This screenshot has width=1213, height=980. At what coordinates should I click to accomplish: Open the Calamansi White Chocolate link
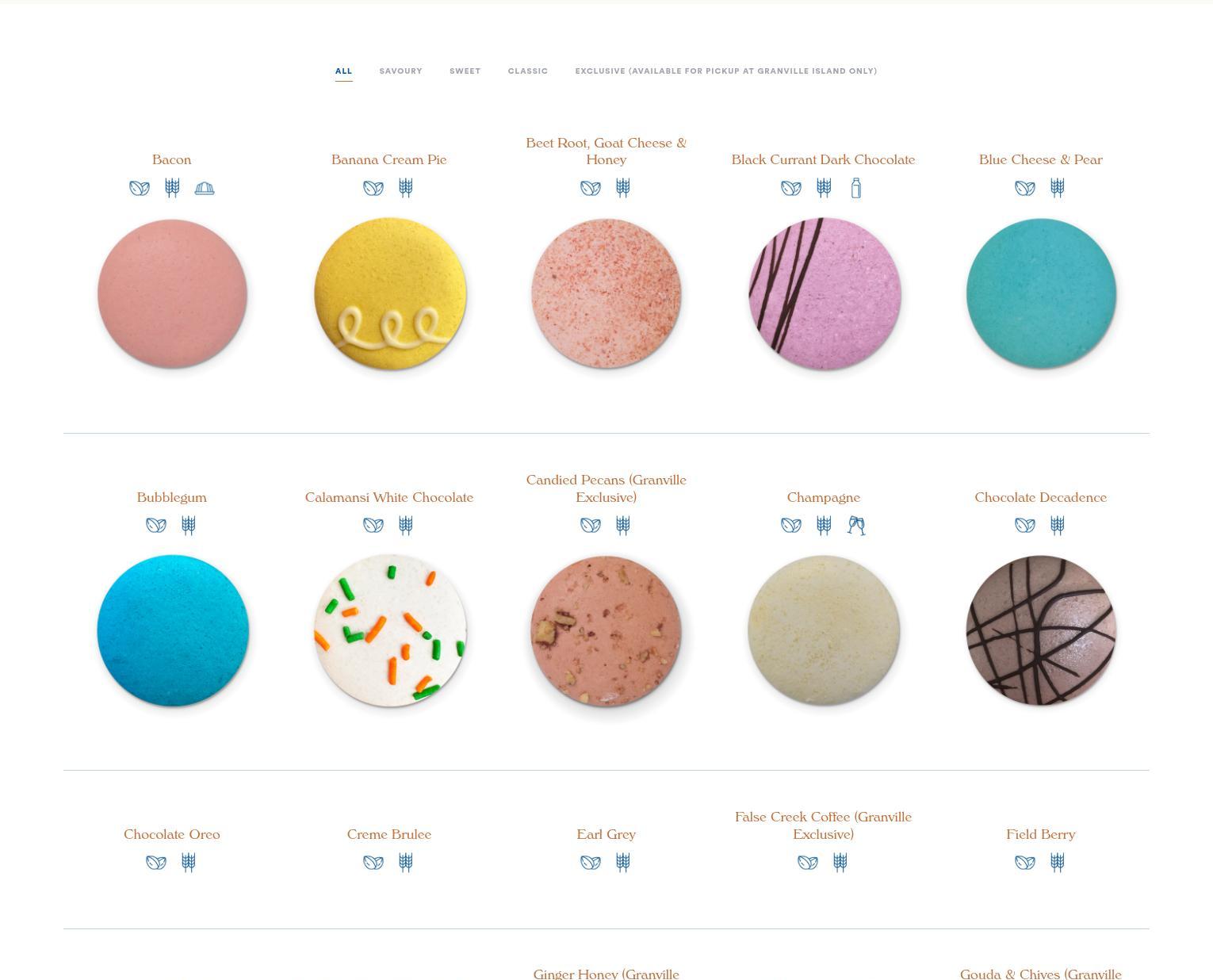389,497
